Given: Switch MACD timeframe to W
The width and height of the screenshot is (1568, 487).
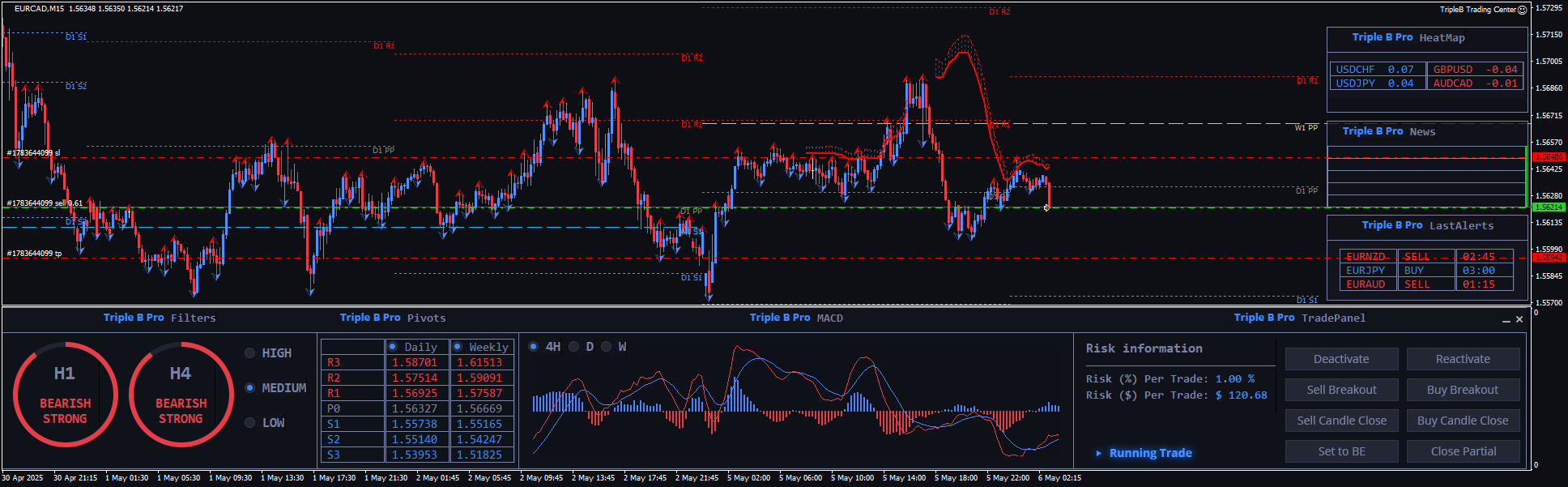Looking at the screenshot, I should pyautogui.click(x=606, y=347).
